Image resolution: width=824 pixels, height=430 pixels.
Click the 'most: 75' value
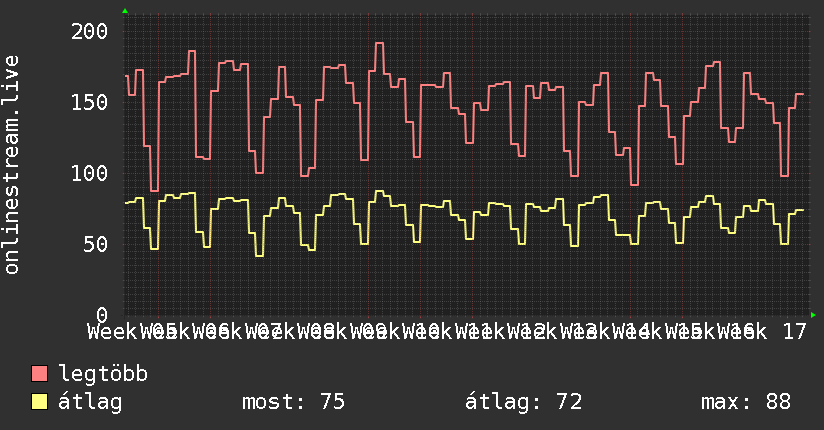tap(293, 402)
